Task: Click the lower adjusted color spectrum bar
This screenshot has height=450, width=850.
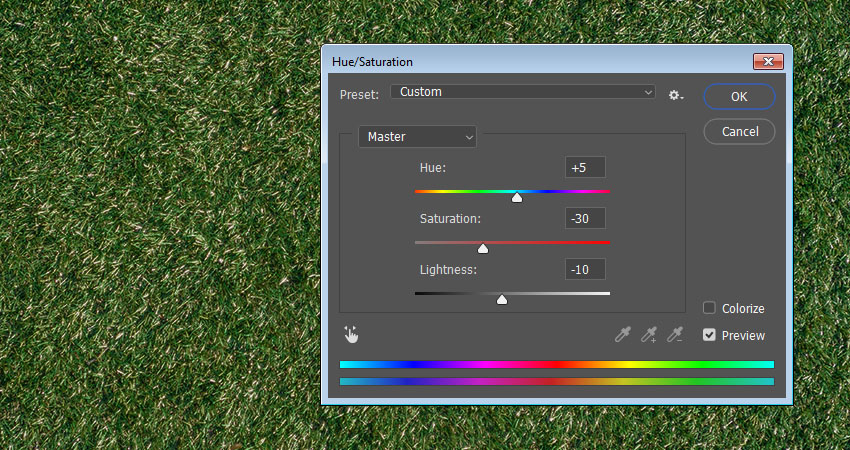Action: pos(557,381)
